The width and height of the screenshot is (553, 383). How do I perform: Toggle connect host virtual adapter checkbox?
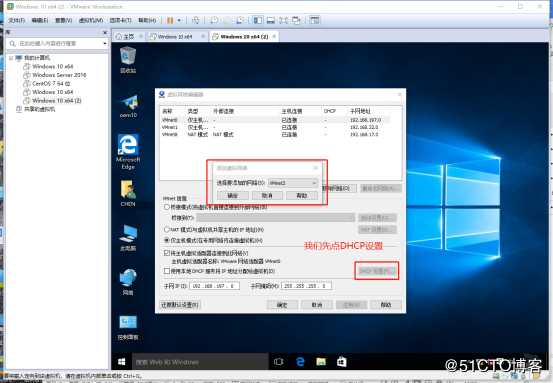coord(167,253)
